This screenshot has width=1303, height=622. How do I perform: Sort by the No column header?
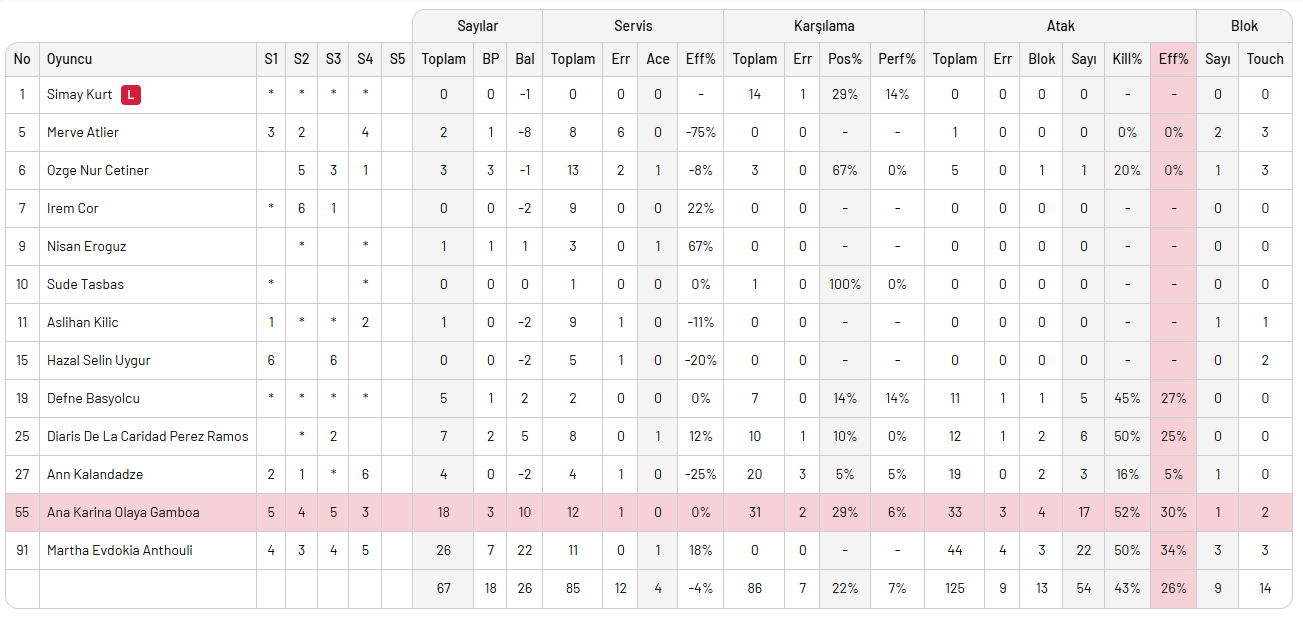pyautogui.click(x=22, y=59)
